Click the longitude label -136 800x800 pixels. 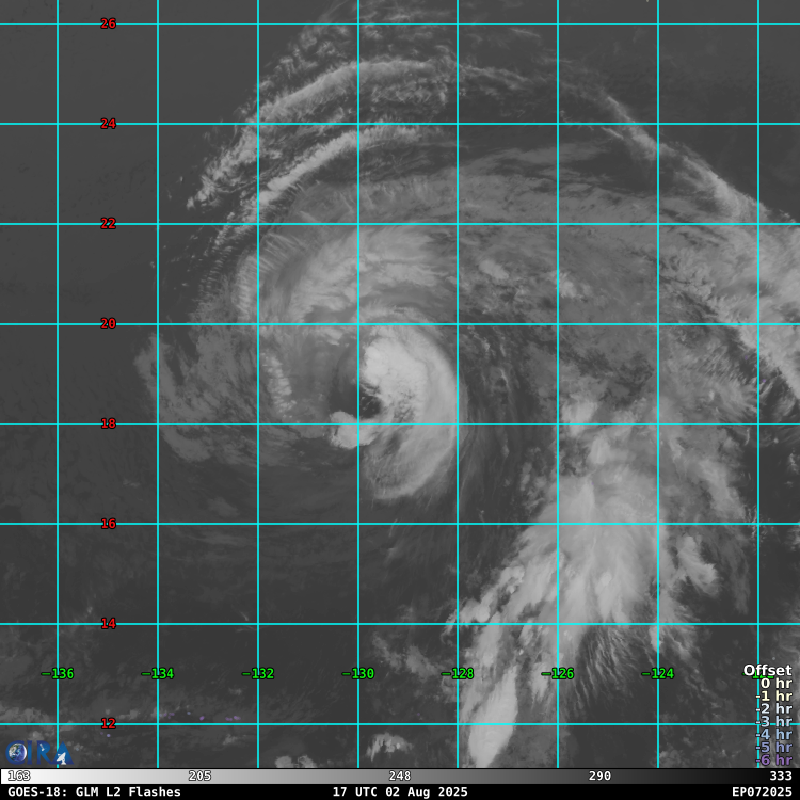[x=58, y=673]
